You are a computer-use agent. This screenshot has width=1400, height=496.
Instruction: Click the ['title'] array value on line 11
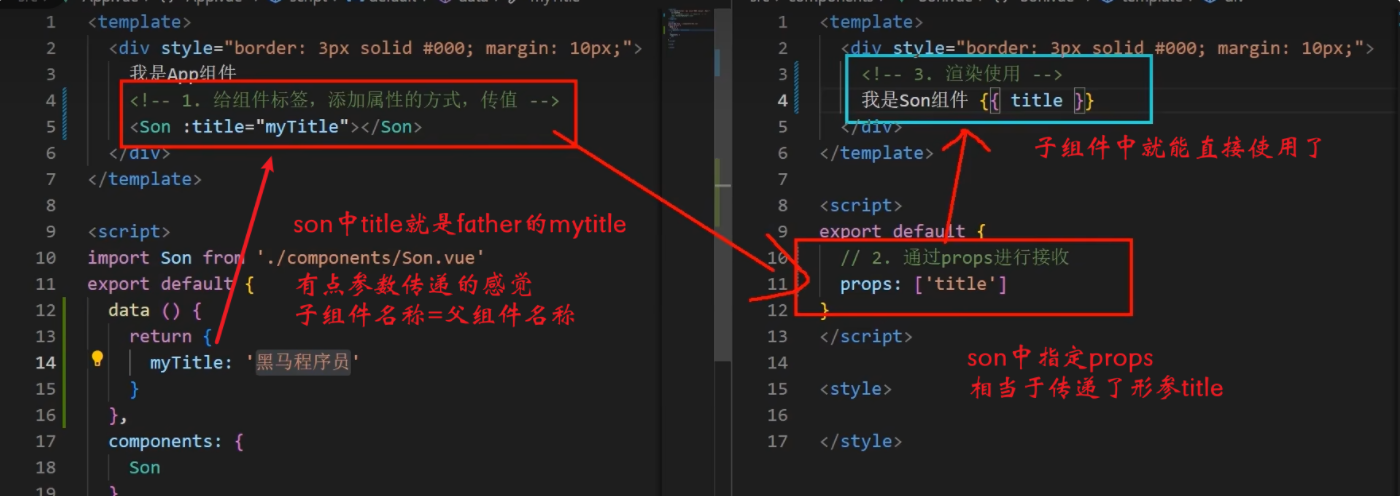coord(960,285)
